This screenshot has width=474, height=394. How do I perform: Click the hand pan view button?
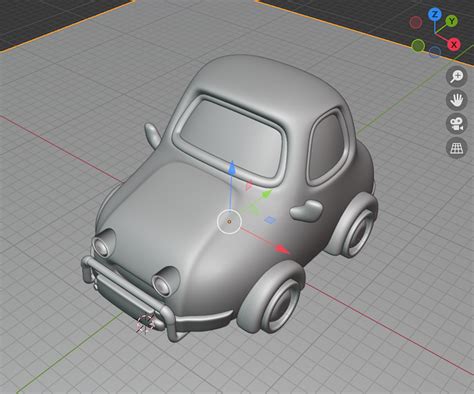point(456,100)
